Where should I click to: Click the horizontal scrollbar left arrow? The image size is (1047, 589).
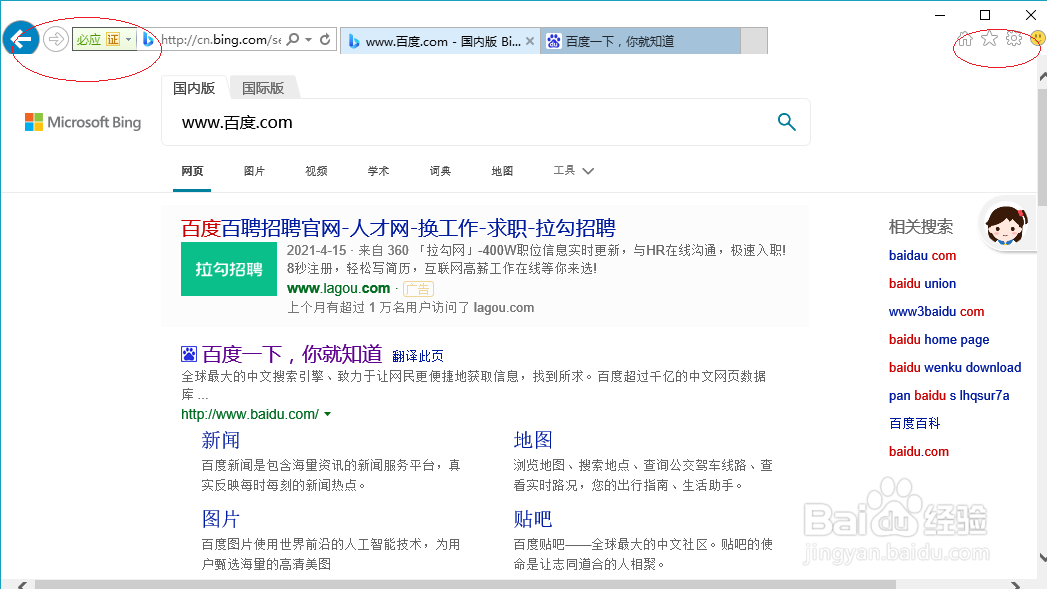pyautogui.click(x=22, y=585)
